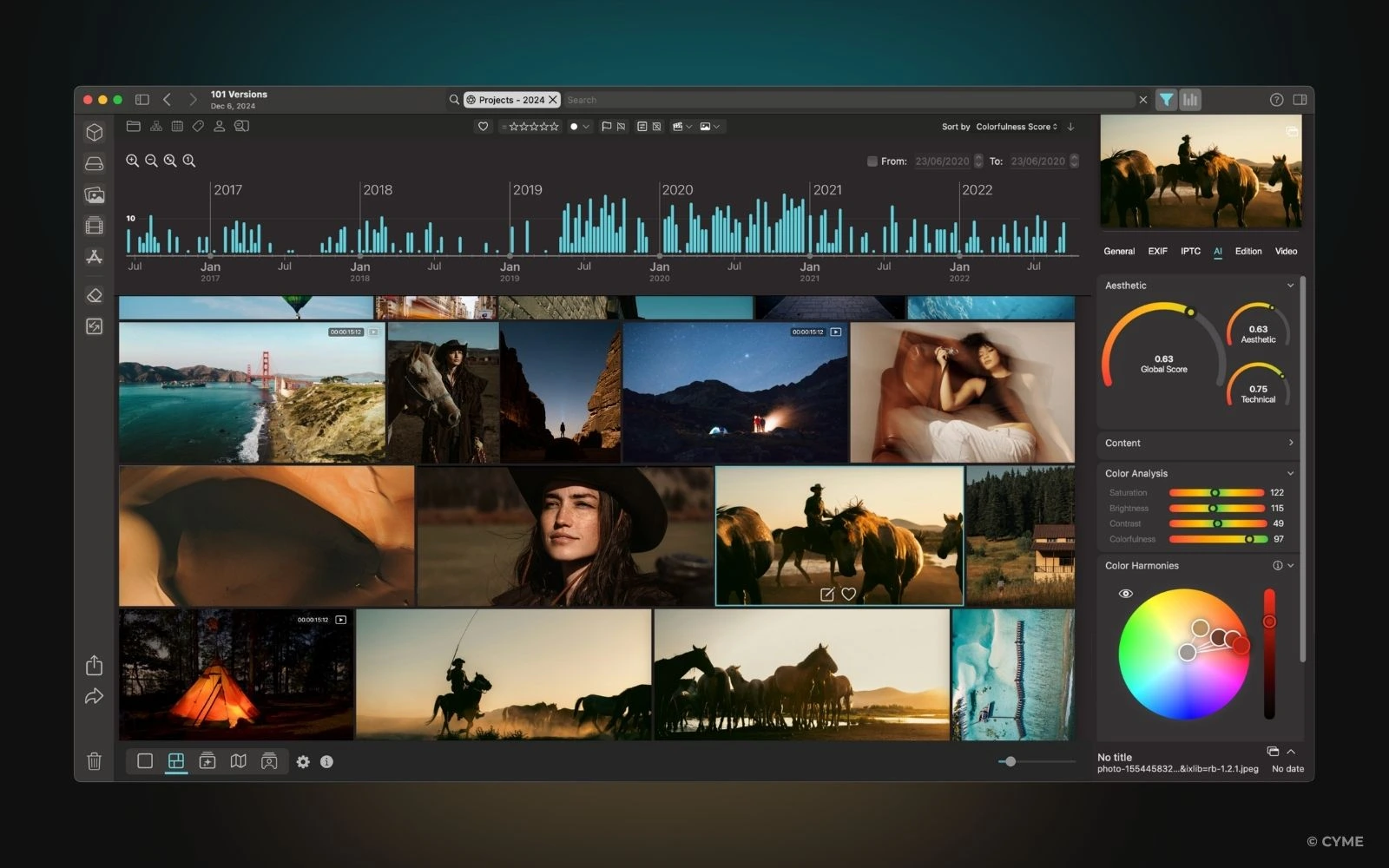Screen dimensions: 1389x868
Task: Switch to the EXIF tab
Action: tap(1157, 251)
